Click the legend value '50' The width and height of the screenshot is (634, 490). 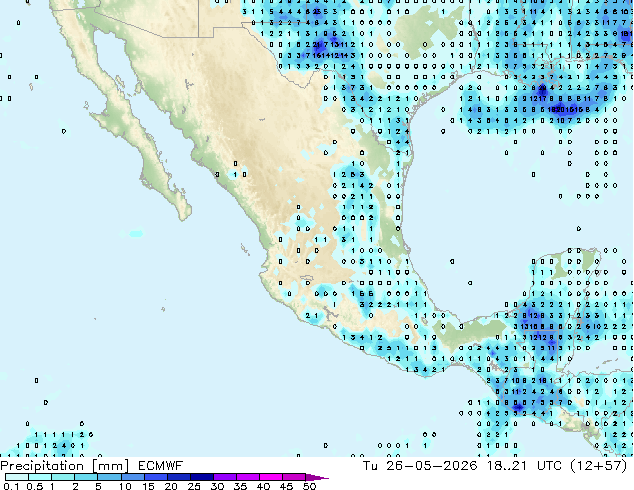tap(310, 486)
